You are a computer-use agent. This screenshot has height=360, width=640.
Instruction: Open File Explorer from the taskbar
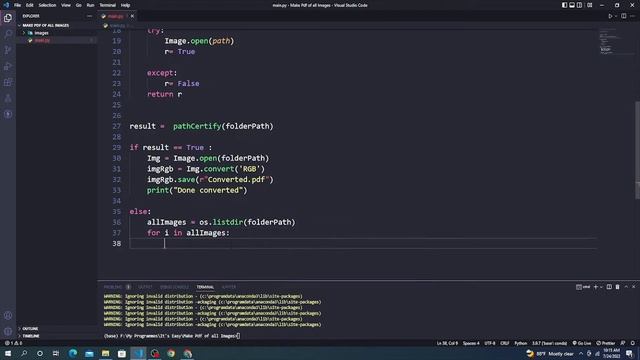point(105,353)
